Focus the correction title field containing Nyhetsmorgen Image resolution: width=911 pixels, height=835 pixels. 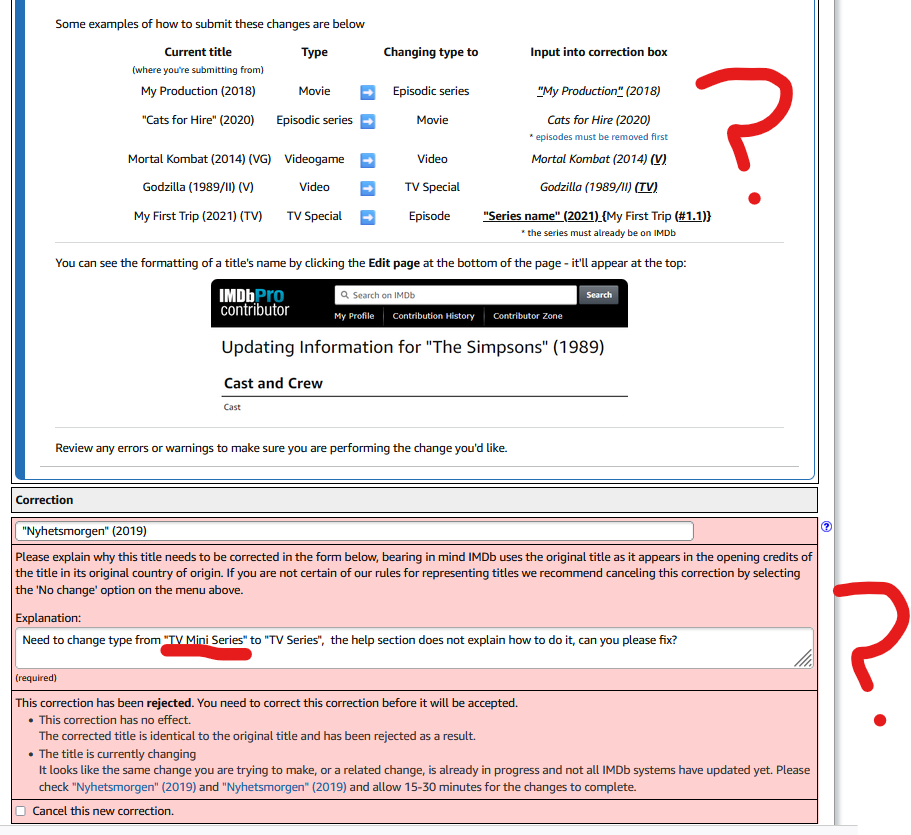[354, 531]
